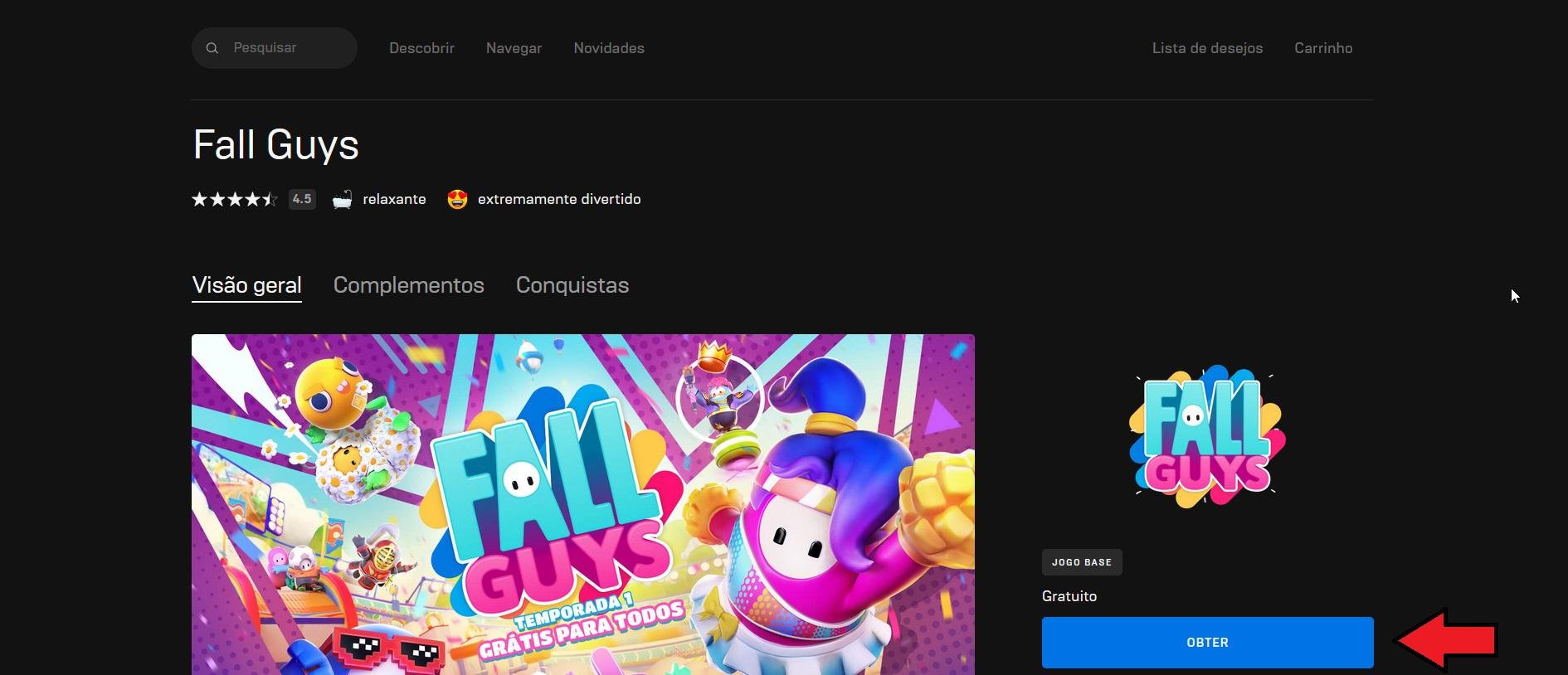Click the Gratuito price text
Screen dimensions: 1568x675
(x=1069, y=596)
